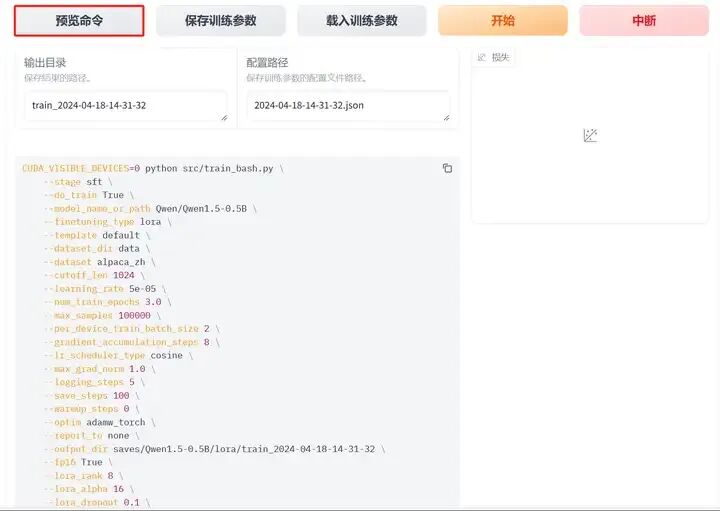Click the 损失 loss label icon
The width and height of the screenshot is (720, 511).
click(482, 57)
